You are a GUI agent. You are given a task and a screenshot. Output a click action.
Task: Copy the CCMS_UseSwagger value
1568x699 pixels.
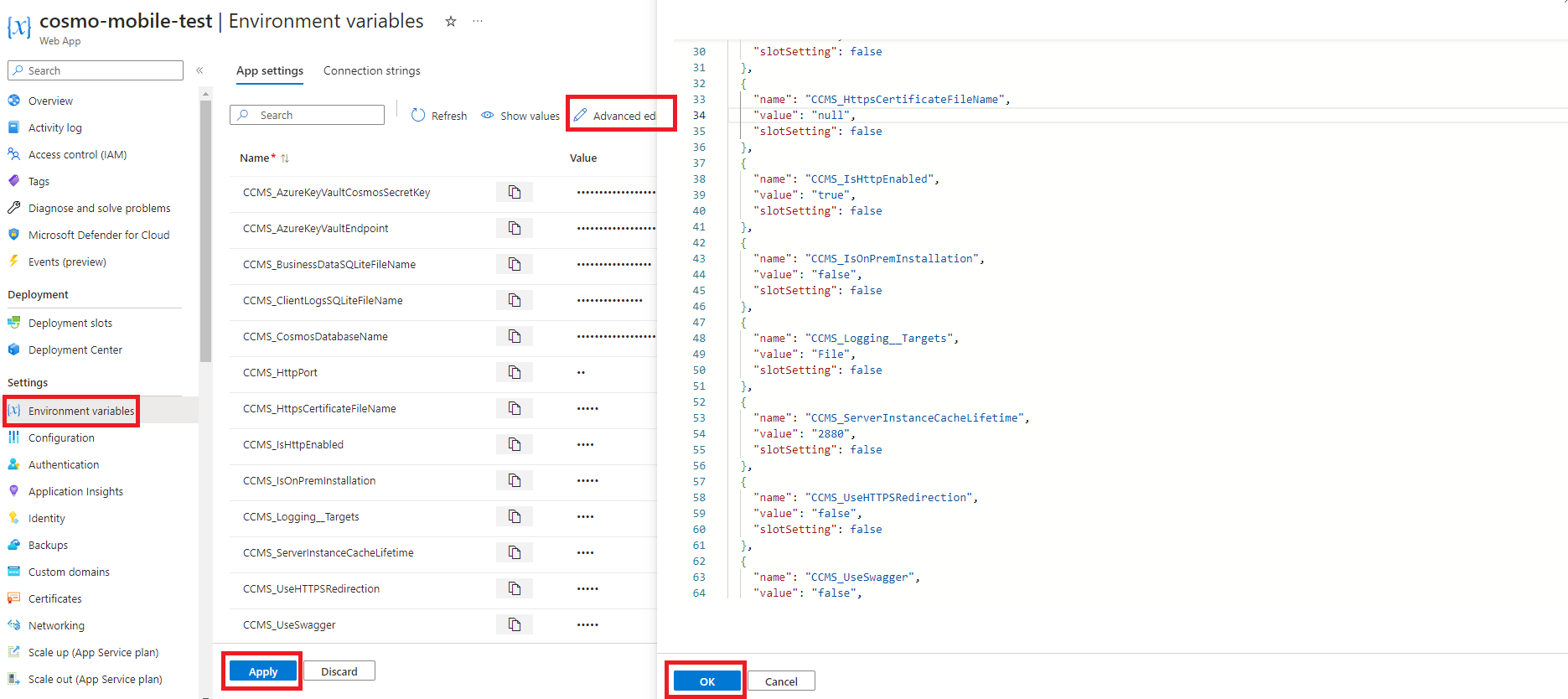pyautogui.click(x=515, y=624)
